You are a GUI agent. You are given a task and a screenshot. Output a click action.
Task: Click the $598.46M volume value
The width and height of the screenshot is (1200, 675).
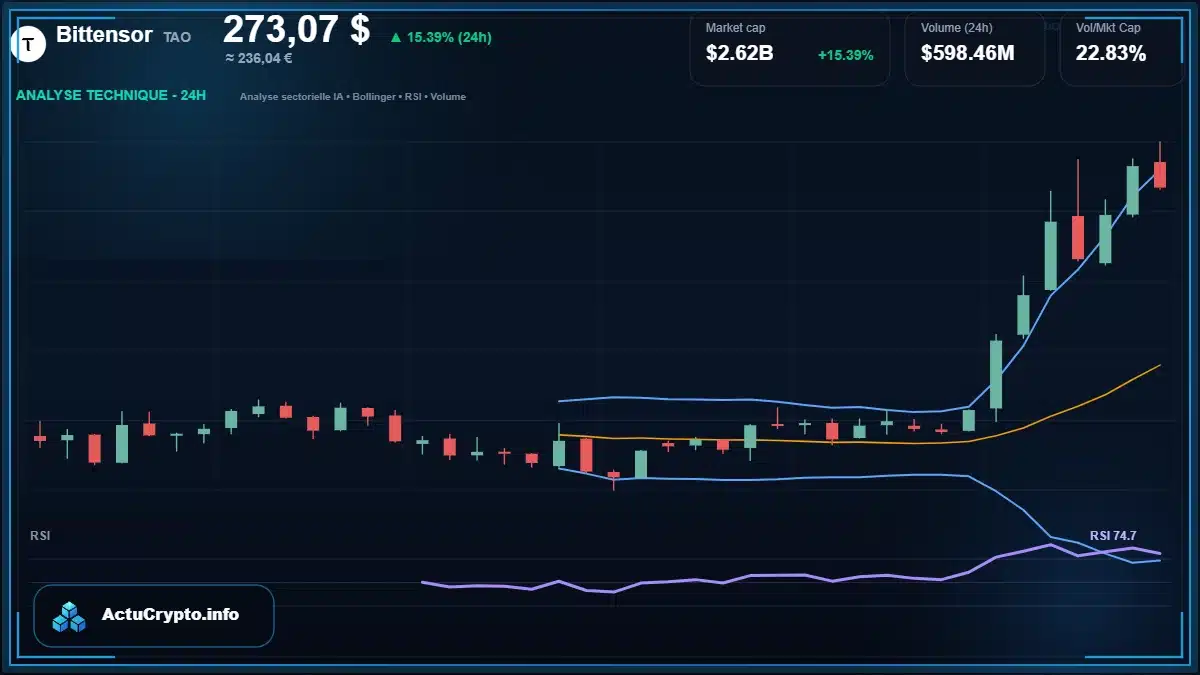pos(967,54)
